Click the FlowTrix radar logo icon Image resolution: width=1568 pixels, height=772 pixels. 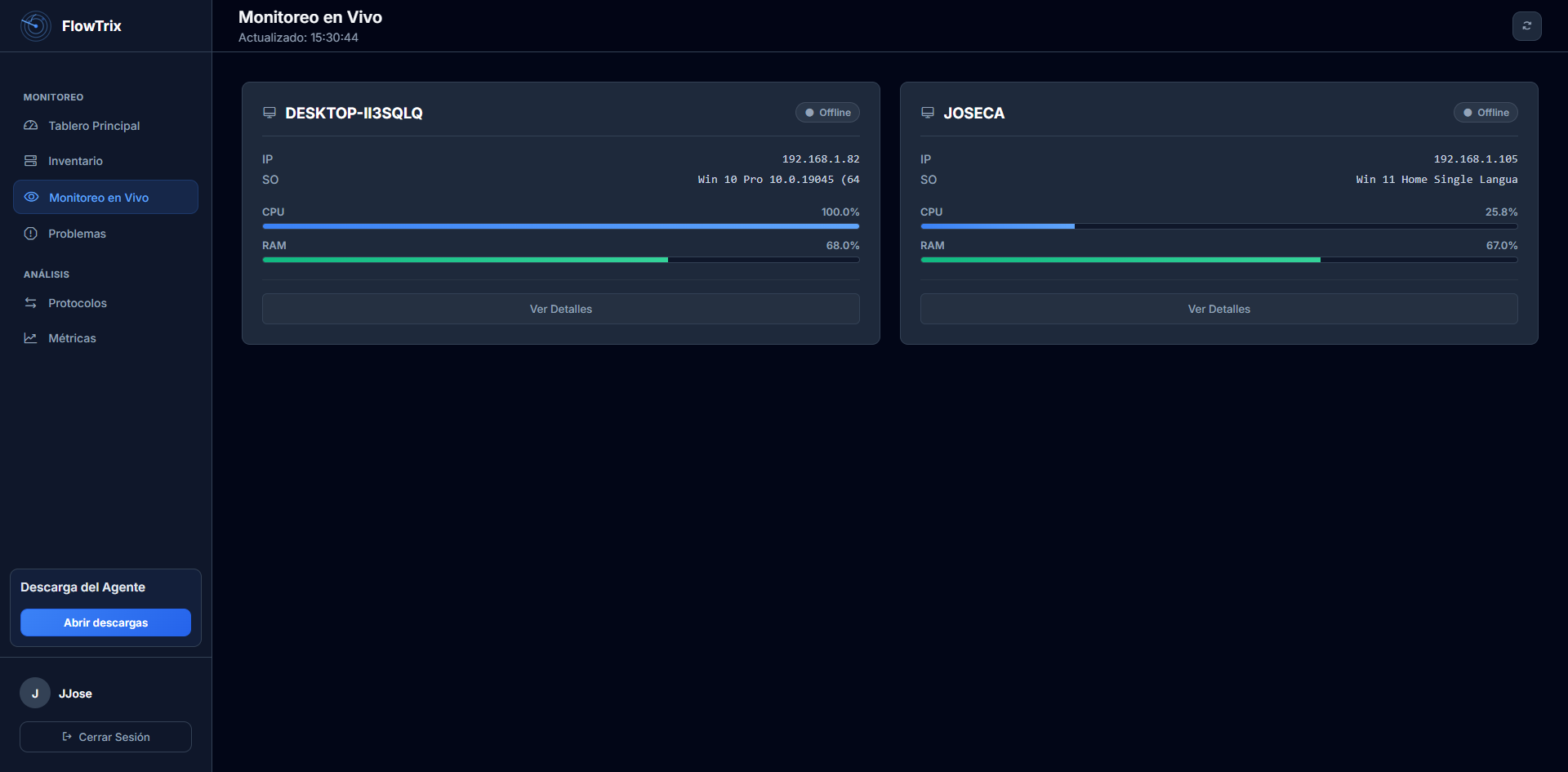[35, 26]
